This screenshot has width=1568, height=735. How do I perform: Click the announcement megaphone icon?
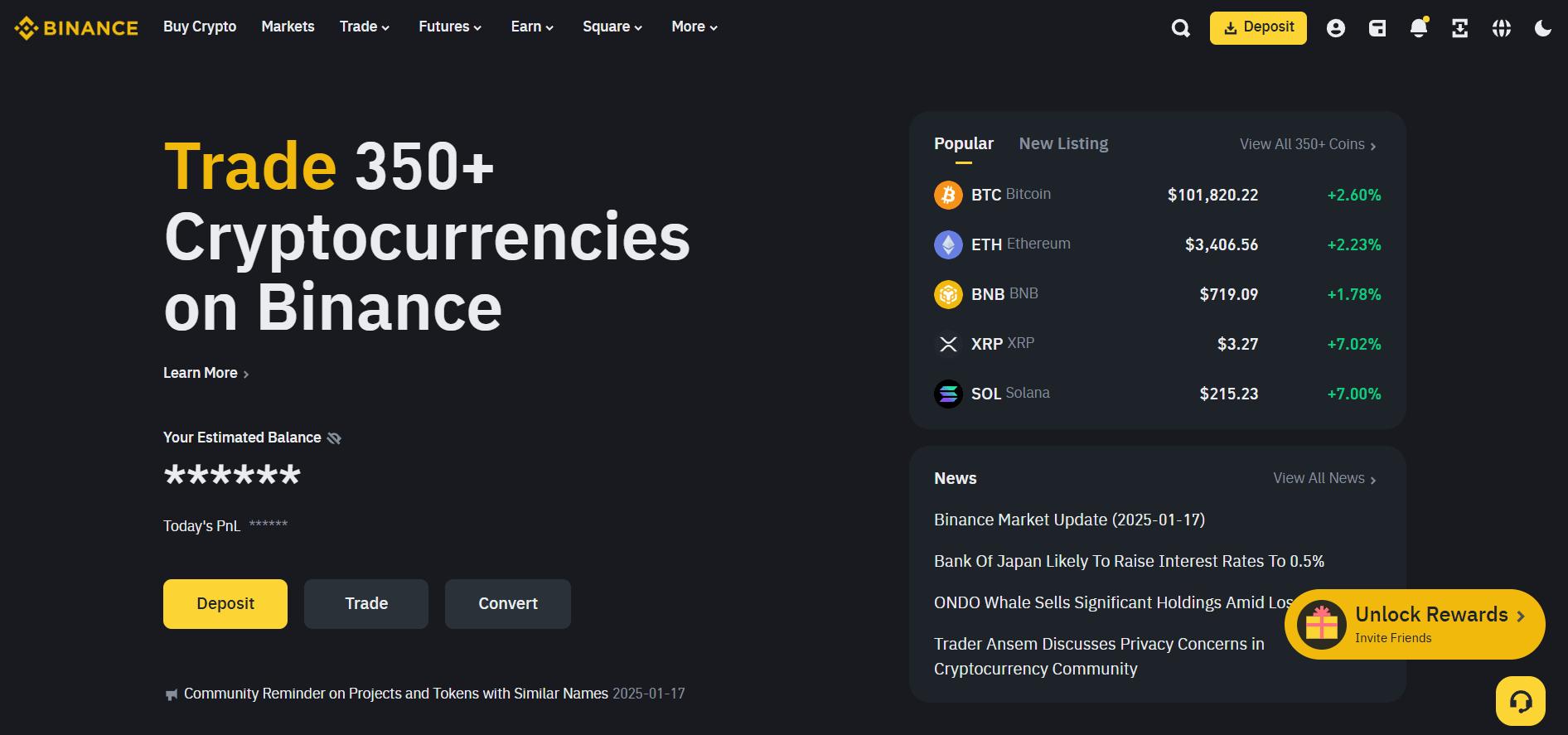coord(172,694)
